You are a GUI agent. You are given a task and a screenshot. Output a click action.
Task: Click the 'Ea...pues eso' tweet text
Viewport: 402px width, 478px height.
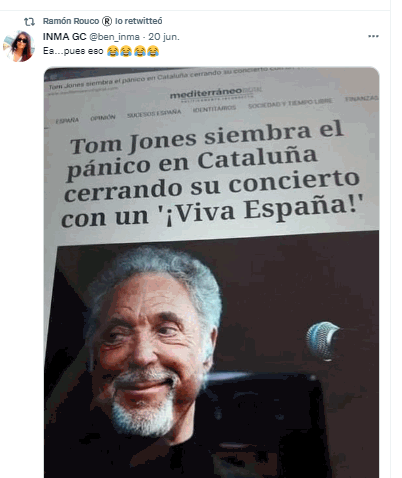coord(73,51)
